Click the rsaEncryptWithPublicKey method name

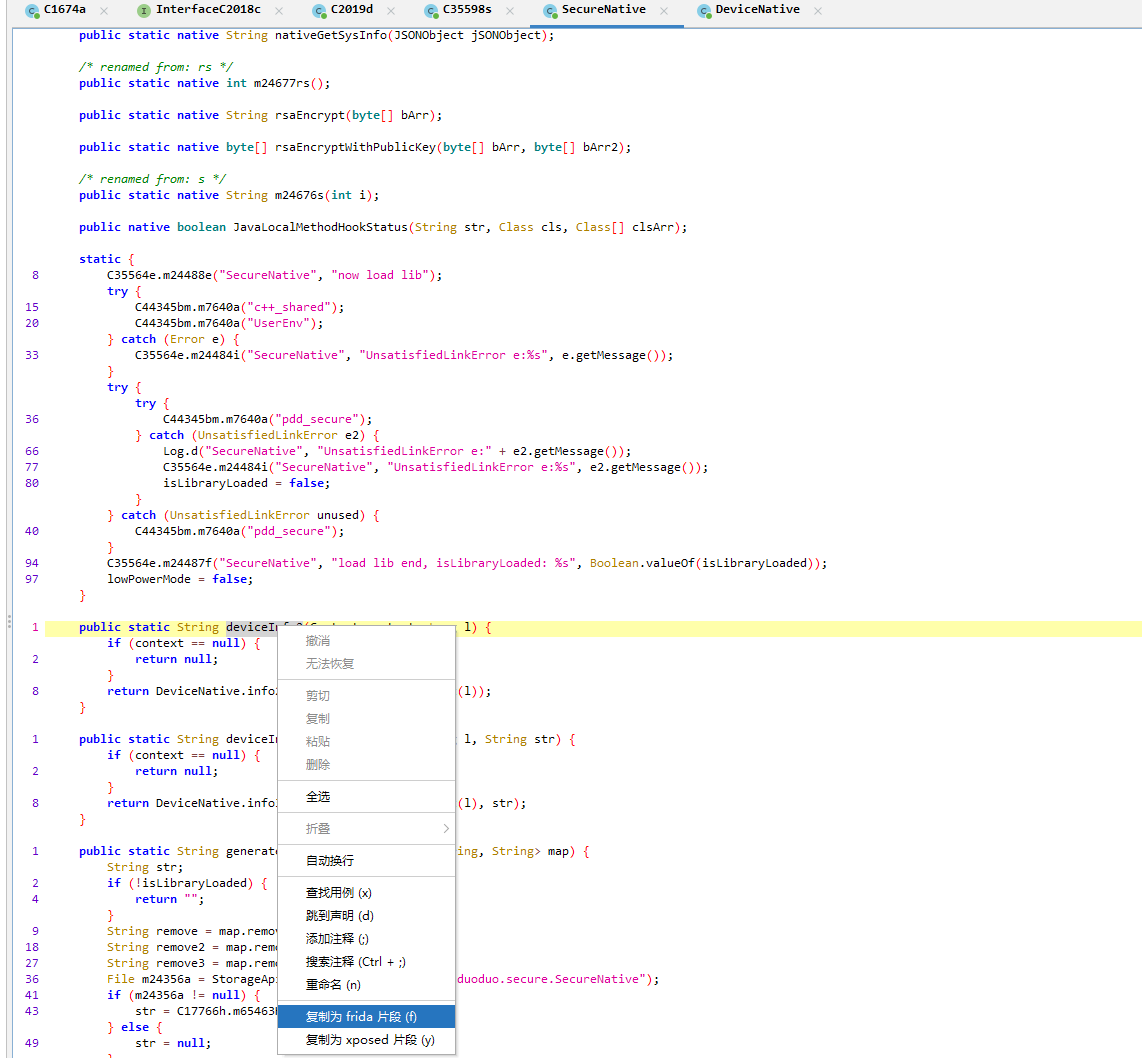tap(355, 147)
